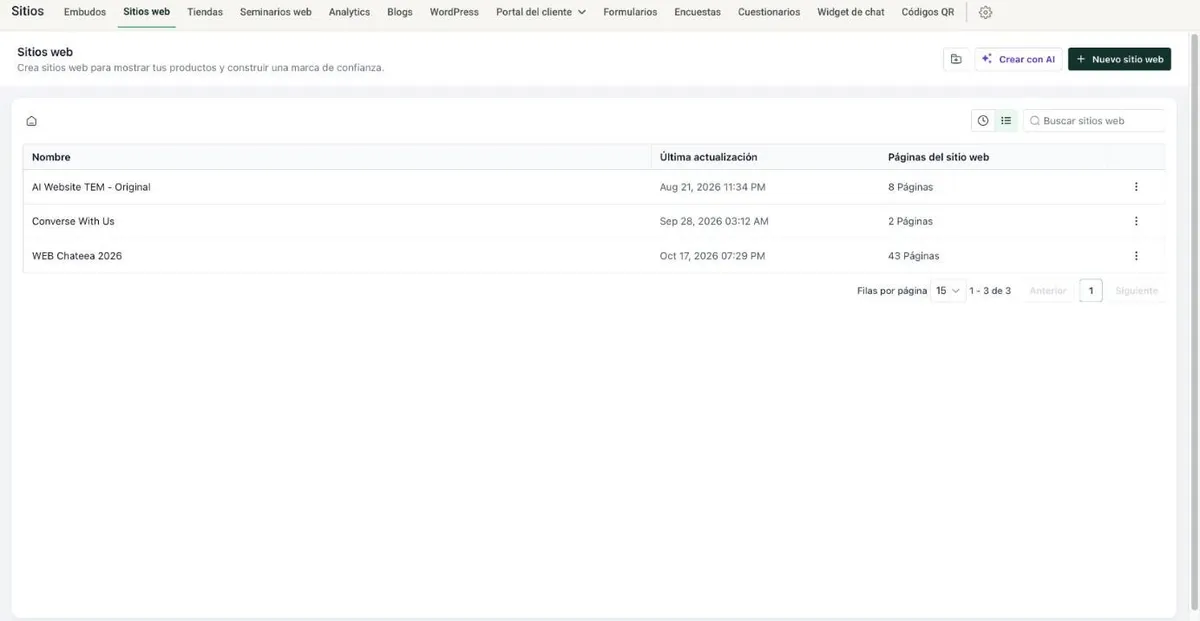Go to the Códigos QR tab
Screen dimensions: 1200x621
coord(928,12)
